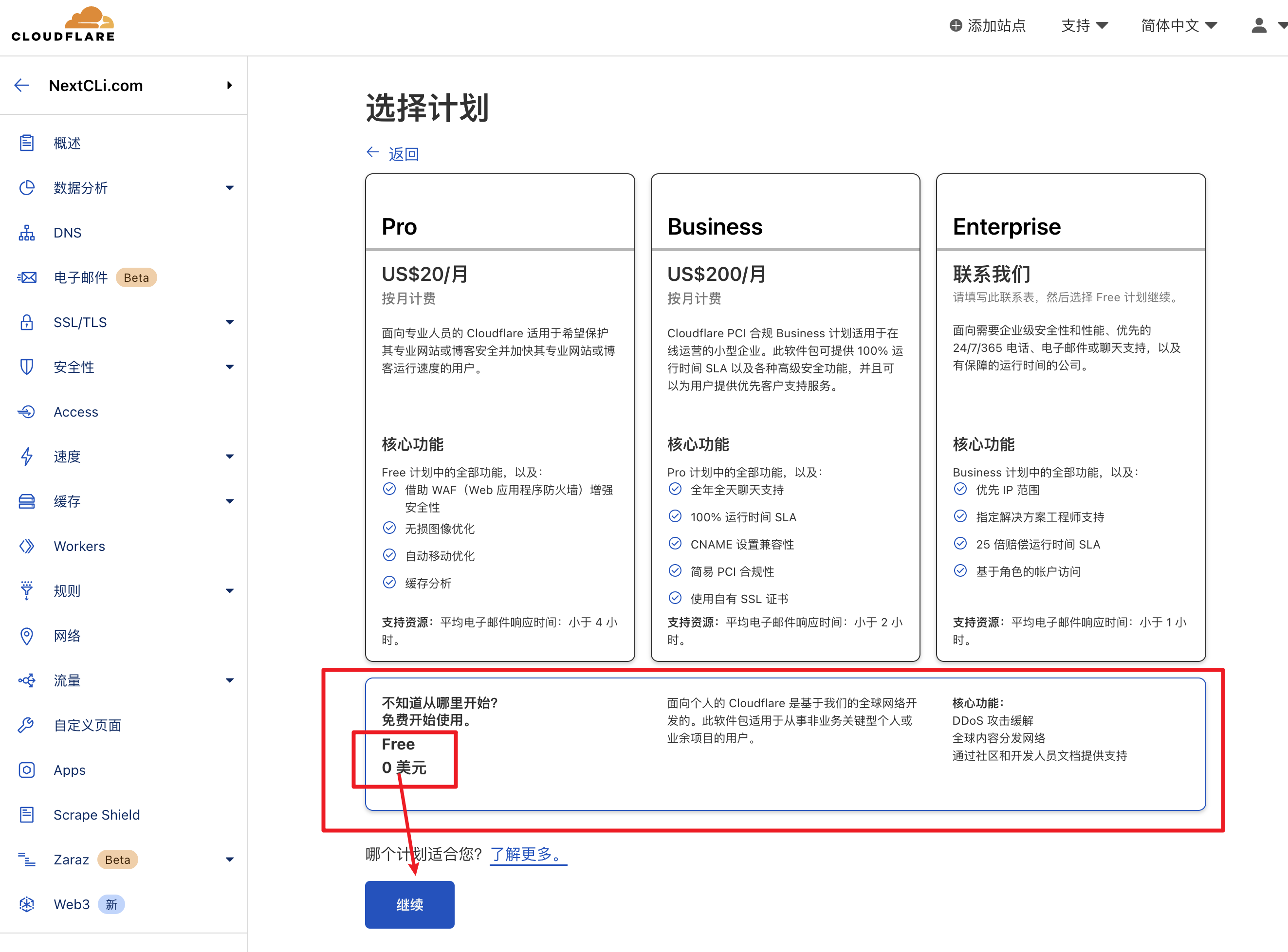Click the Cloudflare logo
The image size is (1288, 952).
pos(63,24)
